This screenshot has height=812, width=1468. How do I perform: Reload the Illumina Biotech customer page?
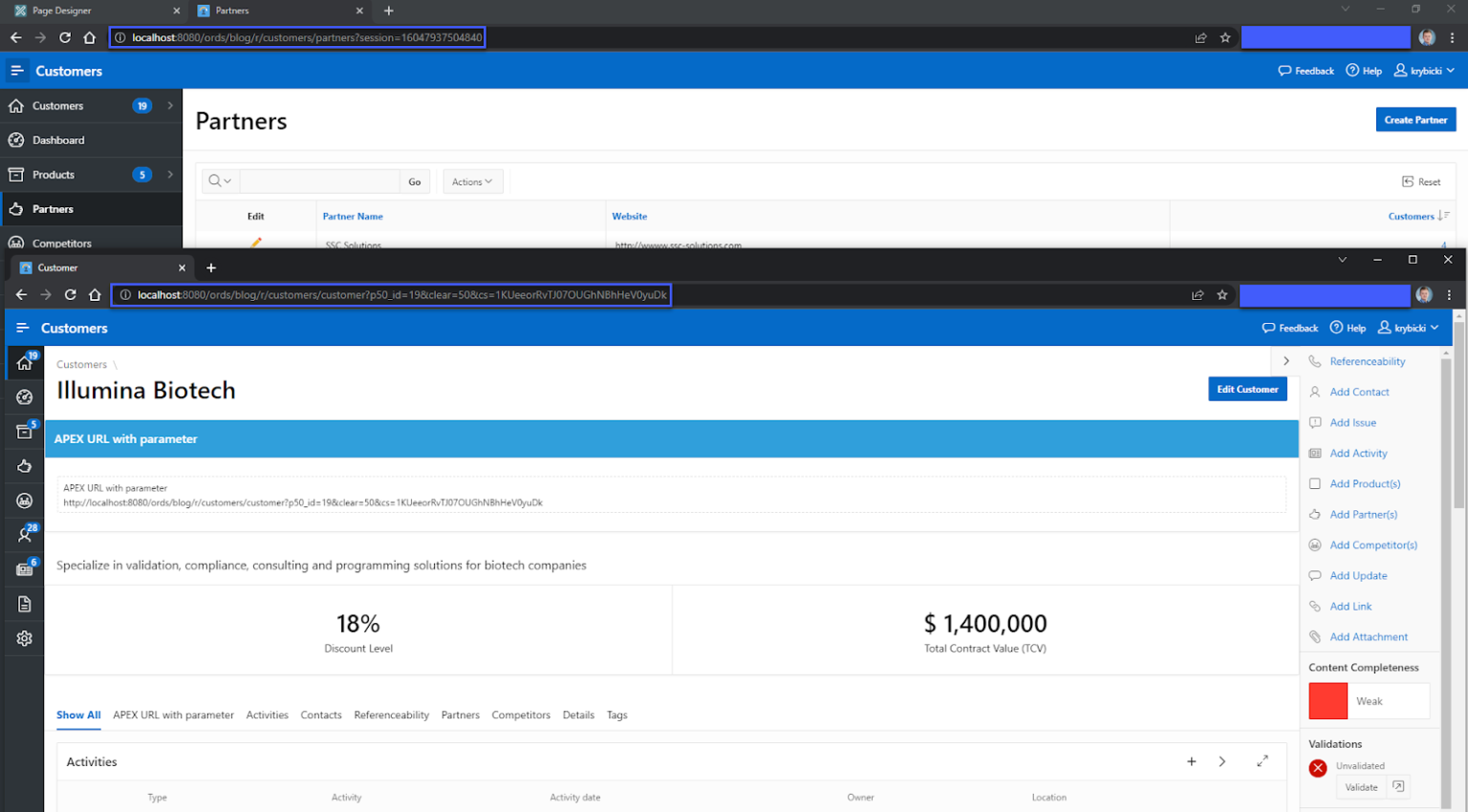tap(70, 295)
